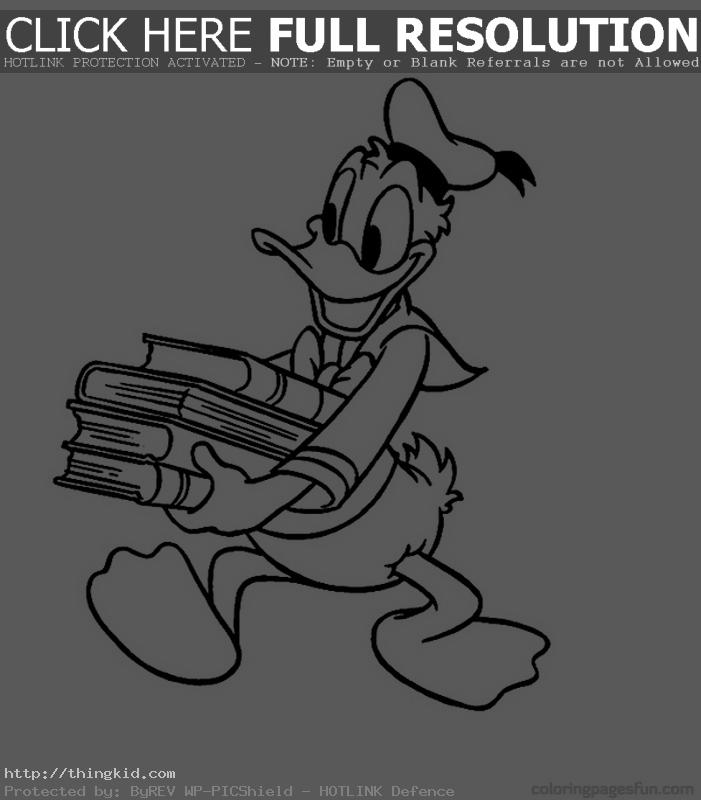Open the http://thingkid.com URL text

[90, 773]
